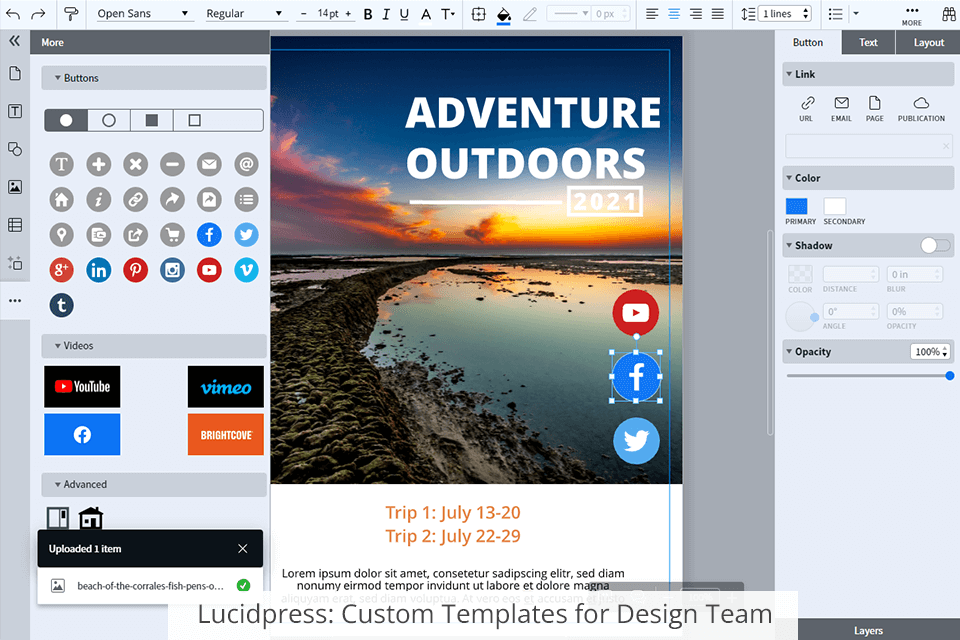Click the binoculars find icon
This screenshot has height=640, width=960.
(949, 14)
